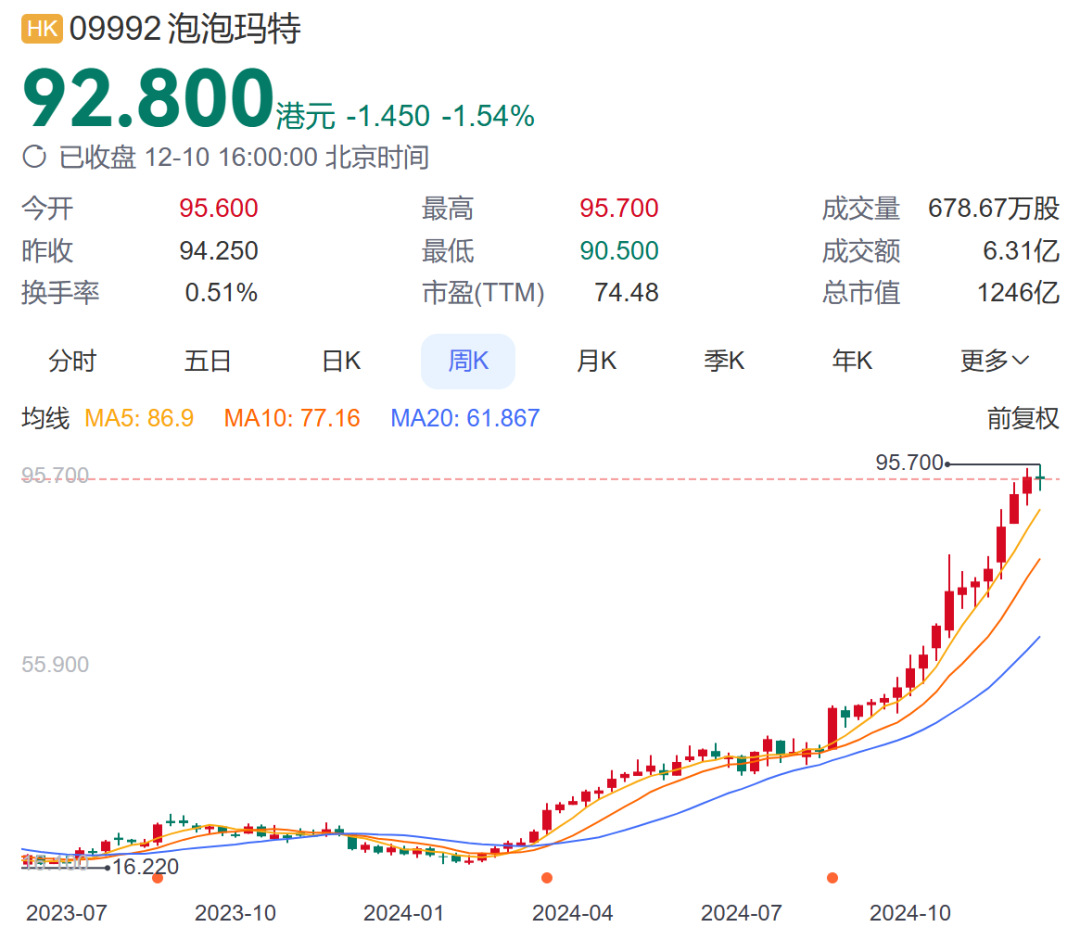Click the 成交量 value 678.67万股
1080x940 pixels.
click(993, 208)
